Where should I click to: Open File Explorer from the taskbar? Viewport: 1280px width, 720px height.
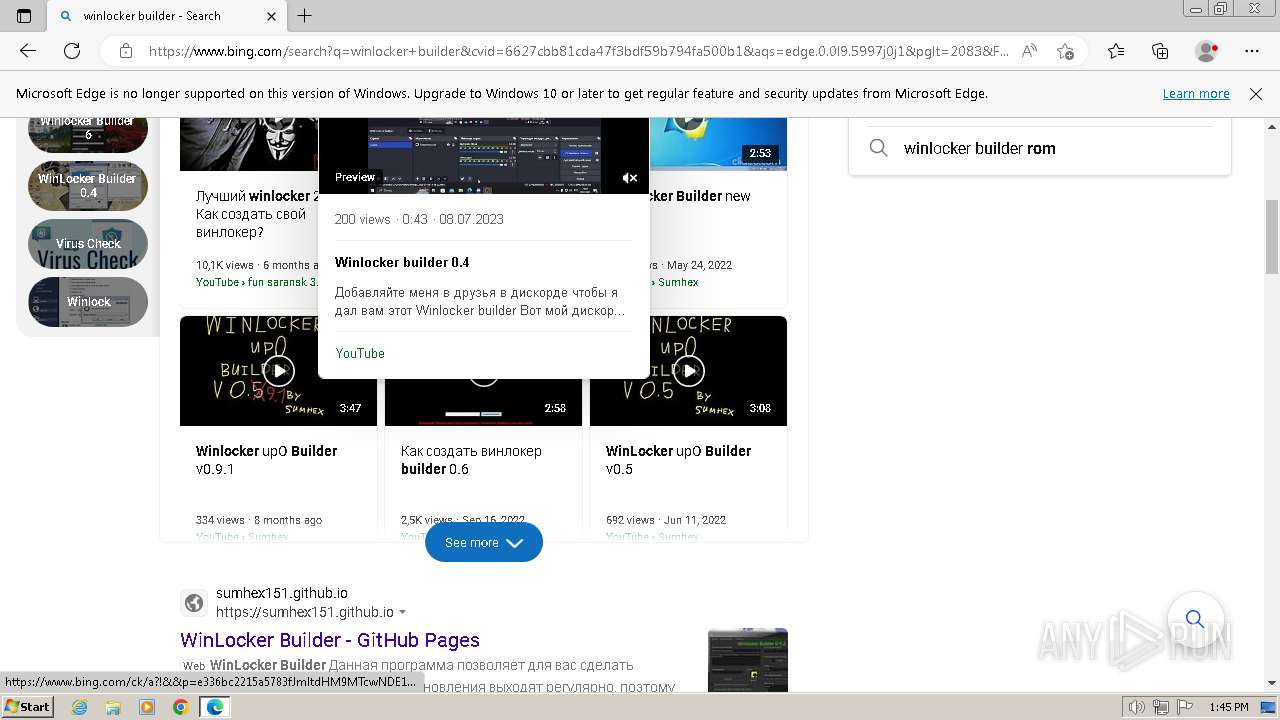point(113,707)
